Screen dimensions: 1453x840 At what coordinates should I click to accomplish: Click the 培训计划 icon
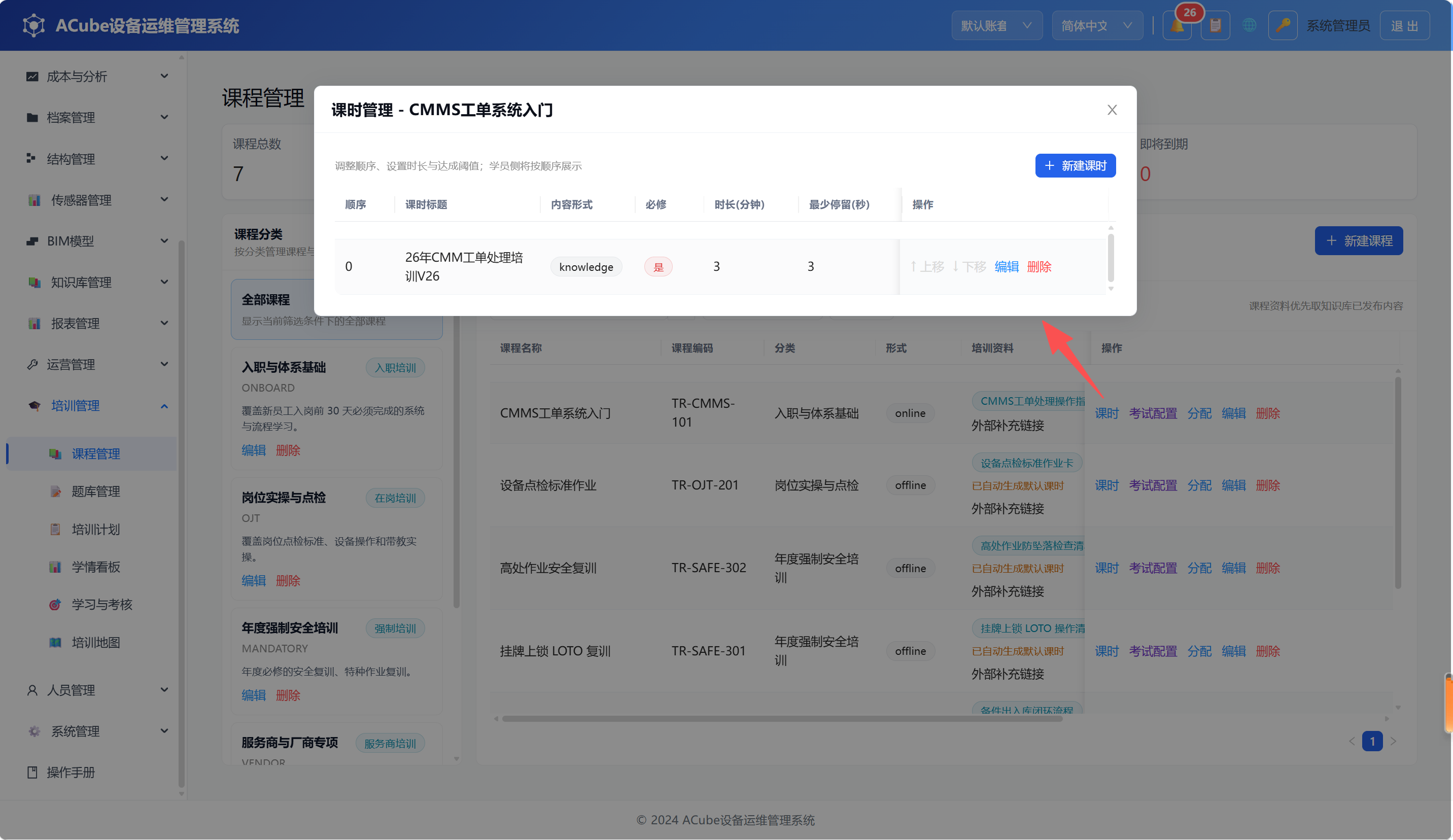pyautogui.click(x=55, y=529)
